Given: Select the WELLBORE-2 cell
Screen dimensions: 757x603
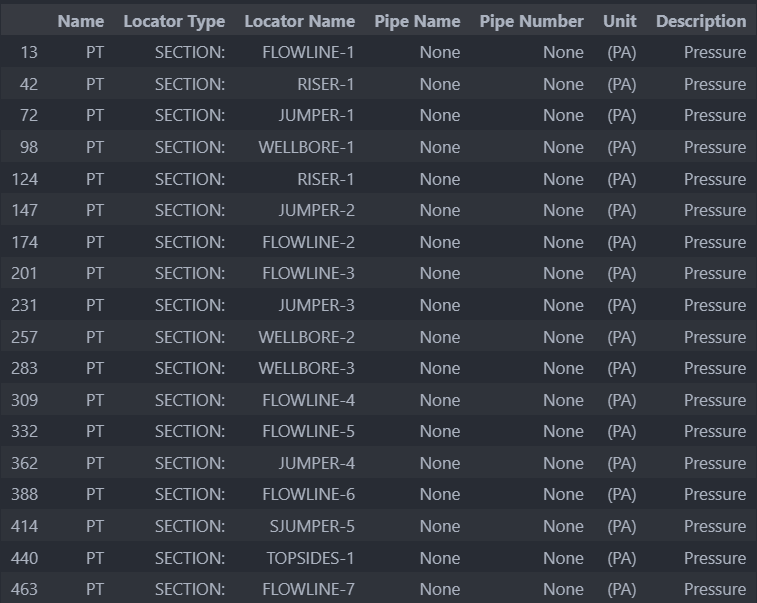Looking at the screenshot, I should (307, 337).
